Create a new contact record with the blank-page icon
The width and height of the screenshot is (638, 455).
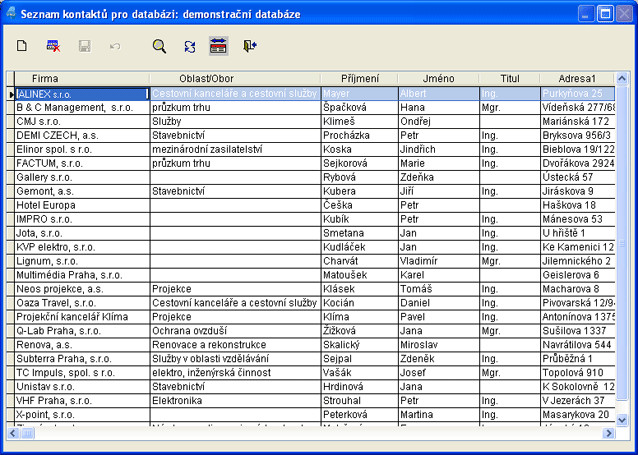coord(22,46)
